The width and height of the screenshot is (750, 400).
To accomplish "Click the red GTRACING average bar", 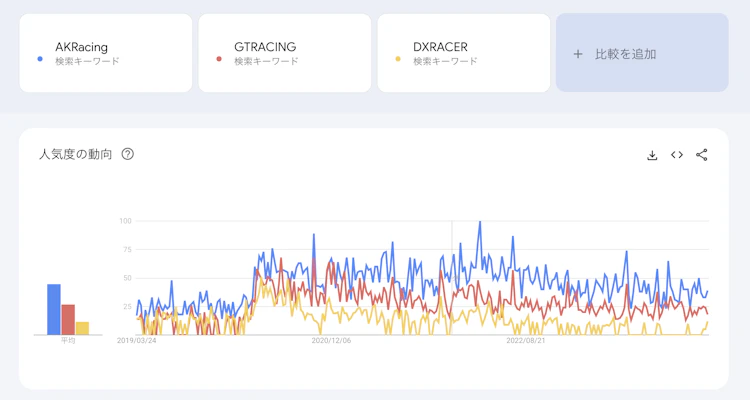I will (68, 319).
